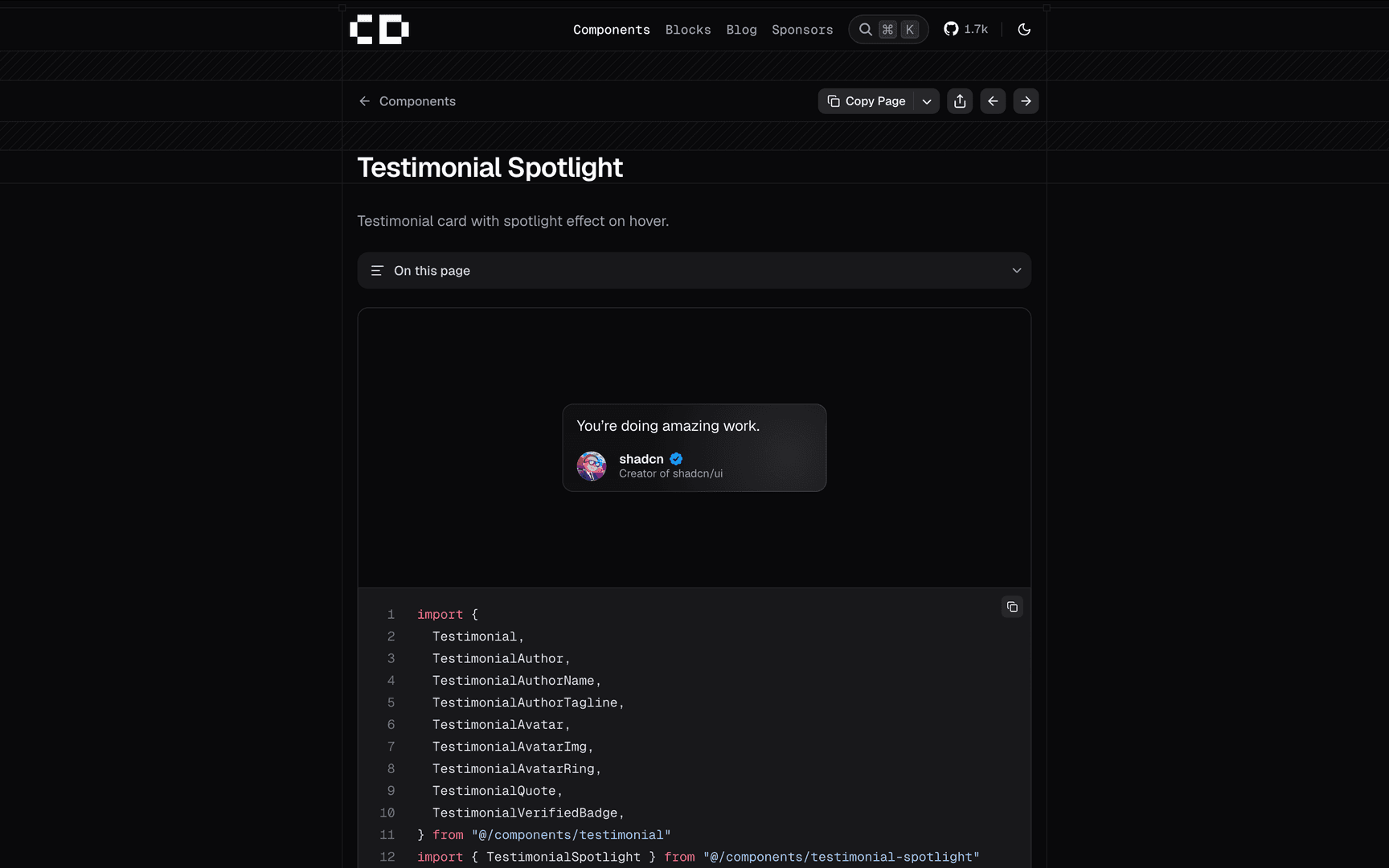The image size is (1389, 868).
Task: Toggle dark mode with the moon icon
Action: (1024, 30)
